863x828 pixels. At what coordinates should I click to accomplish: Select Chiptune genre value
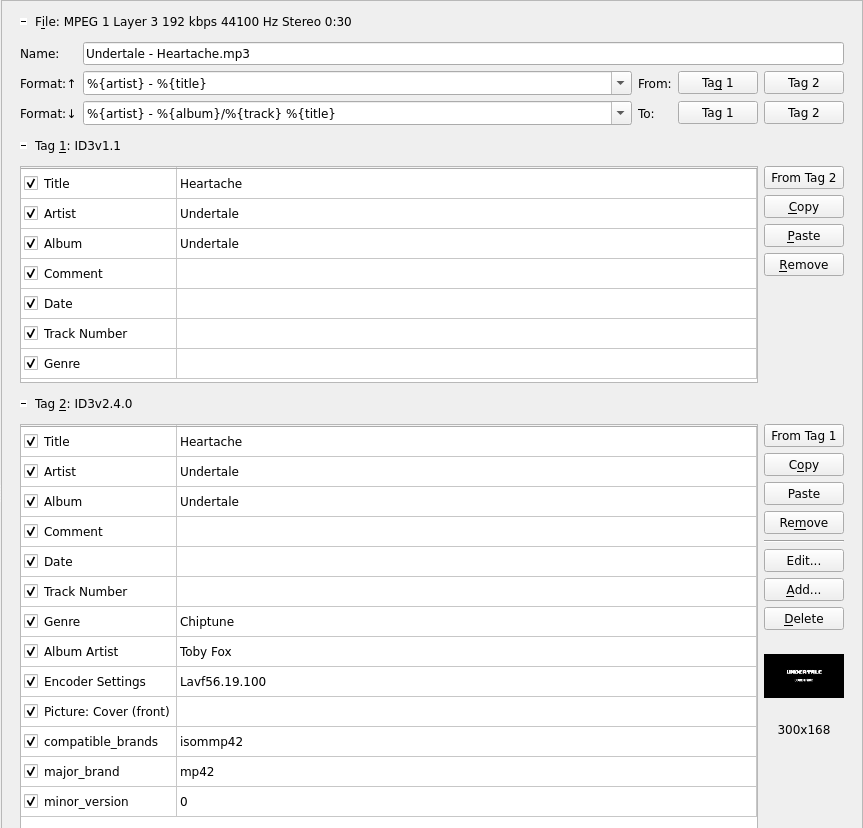466,622
